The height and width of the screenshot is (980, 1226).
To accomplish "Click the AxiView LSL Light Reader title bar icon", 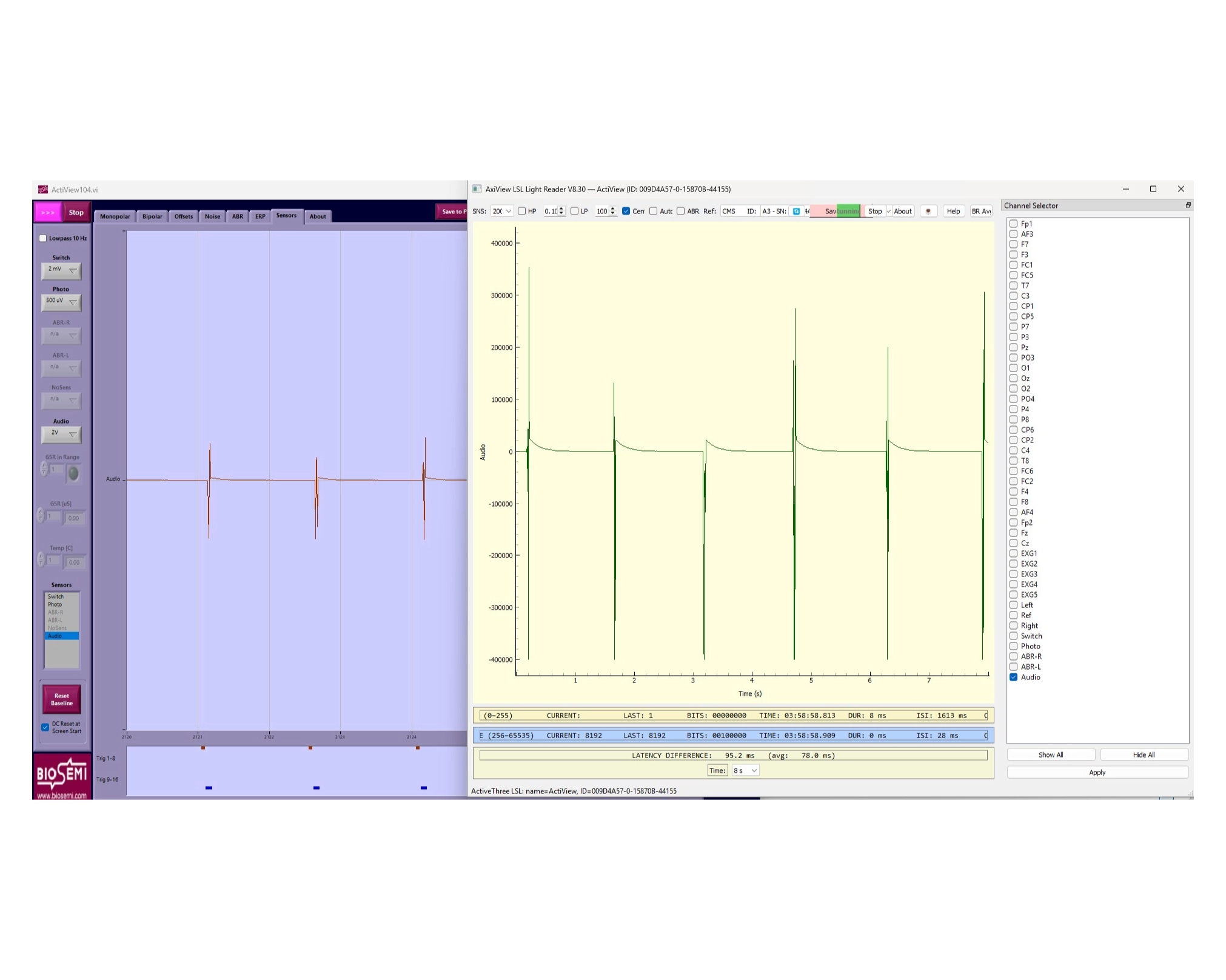I will pyautogui.click(x=477, y=189).
